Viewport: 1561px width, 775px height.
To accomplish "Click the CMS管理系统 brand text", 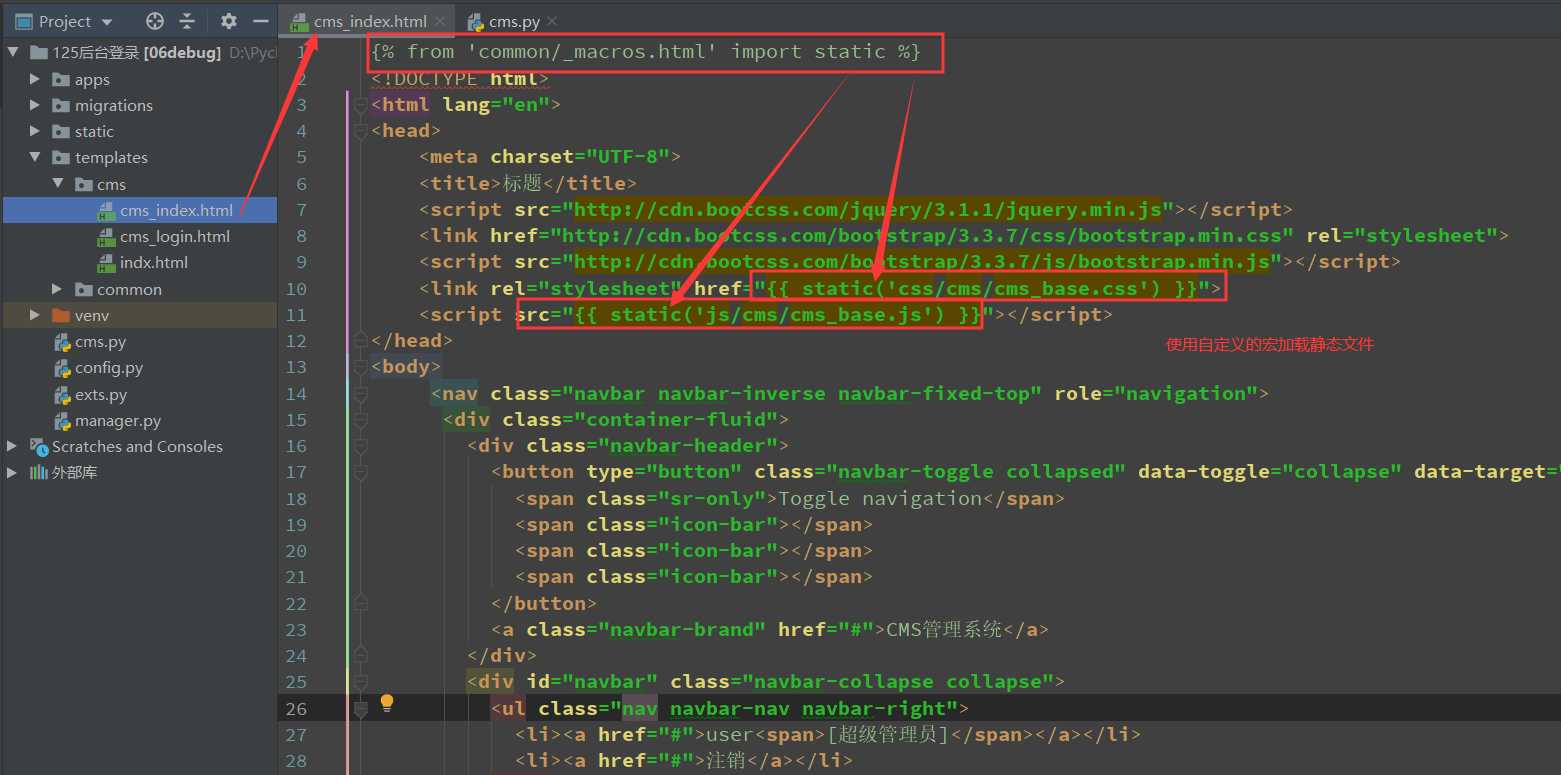I will (x=944, y=629).
